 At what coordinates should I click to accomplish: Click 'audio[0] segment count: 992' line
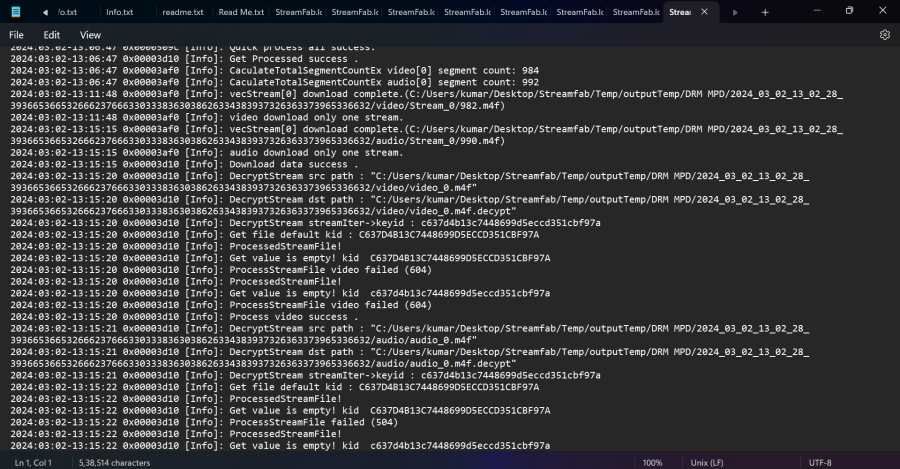click(274, 83)
